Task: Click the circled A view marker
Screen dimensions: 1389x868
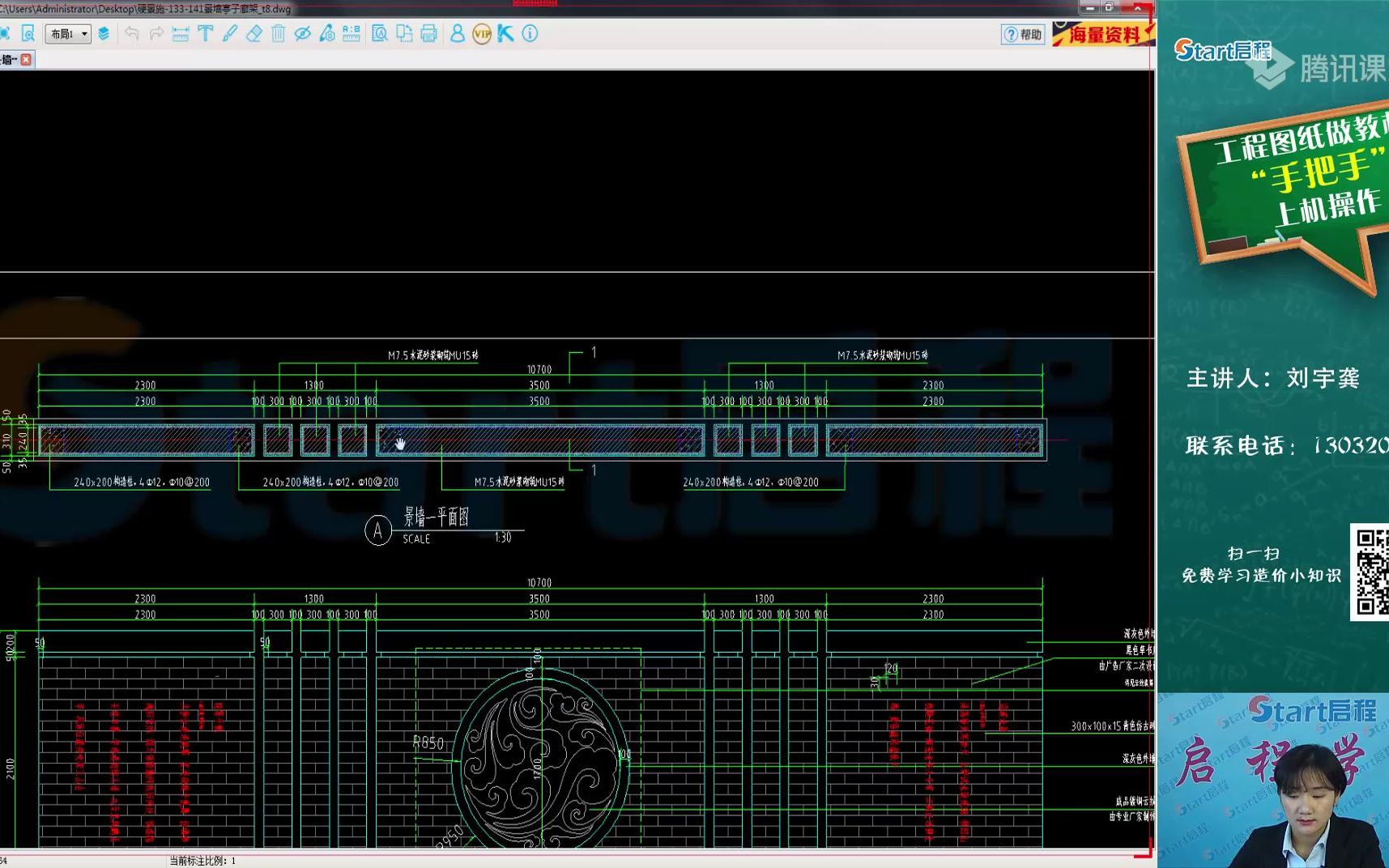Action: 378,531
